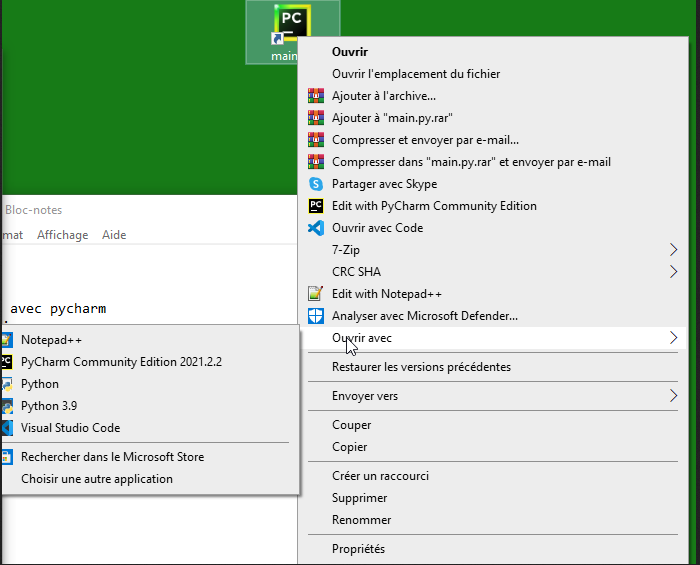The width and height of the screenshot is (700, 565).
Task: Click the PyCharm icon next to Edit with PyCharm
Action: (x=316, y=206)
